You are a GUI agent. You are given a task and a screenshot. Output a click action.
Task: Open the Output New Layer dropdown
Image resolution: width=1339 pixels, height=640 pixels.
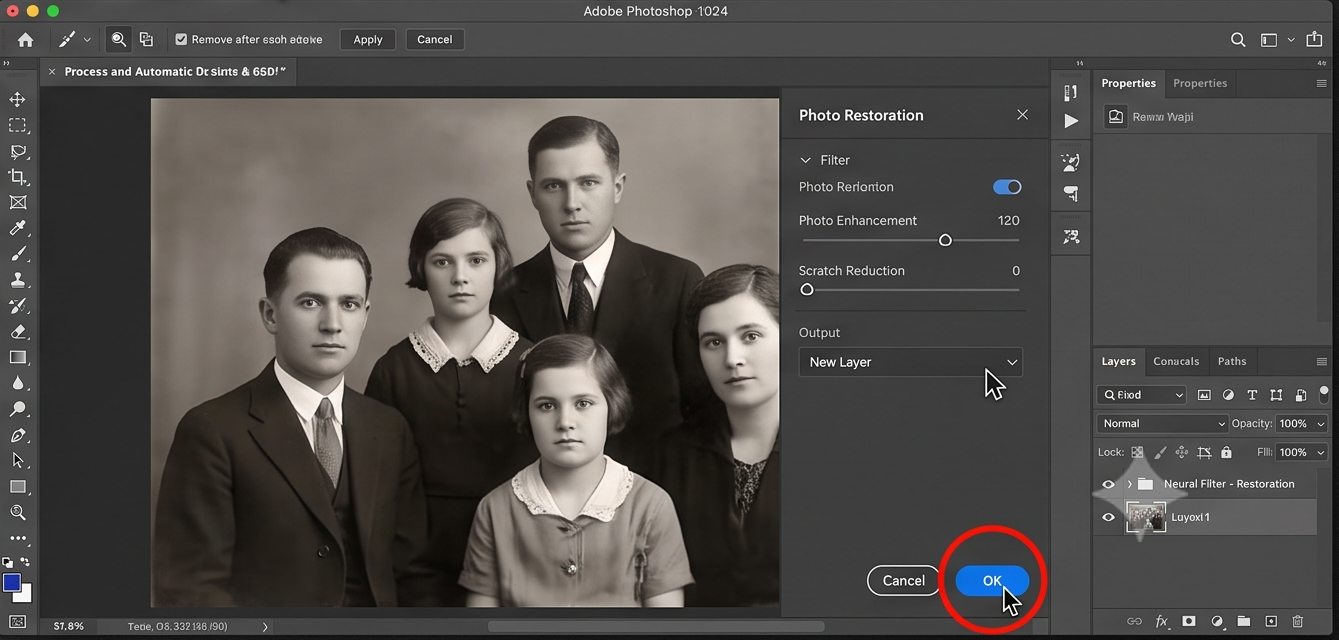click(x=910, y=362)
